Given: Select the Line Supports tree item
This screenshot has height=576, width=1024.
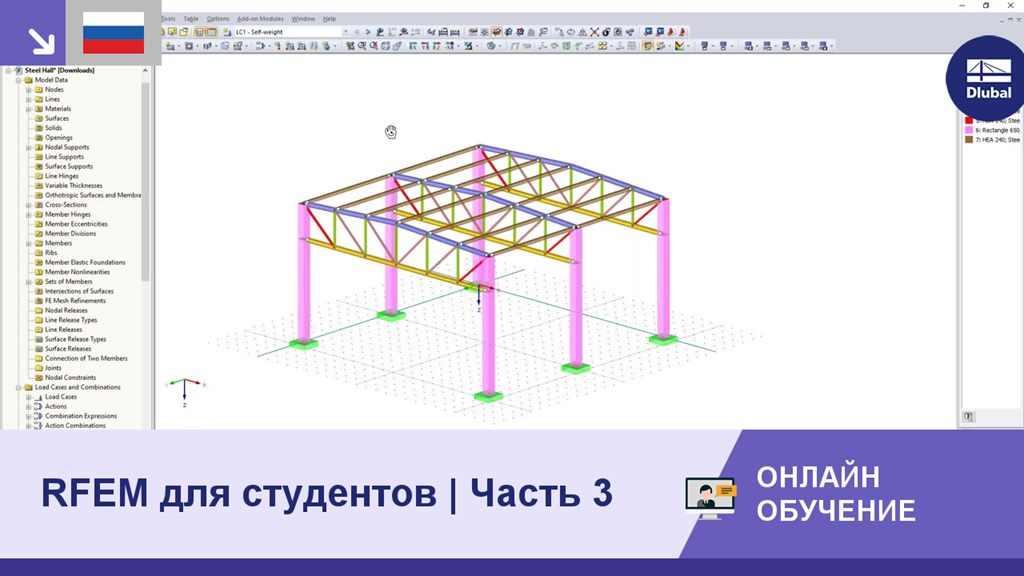Looking at the screenshot, I should coord(64,157).
